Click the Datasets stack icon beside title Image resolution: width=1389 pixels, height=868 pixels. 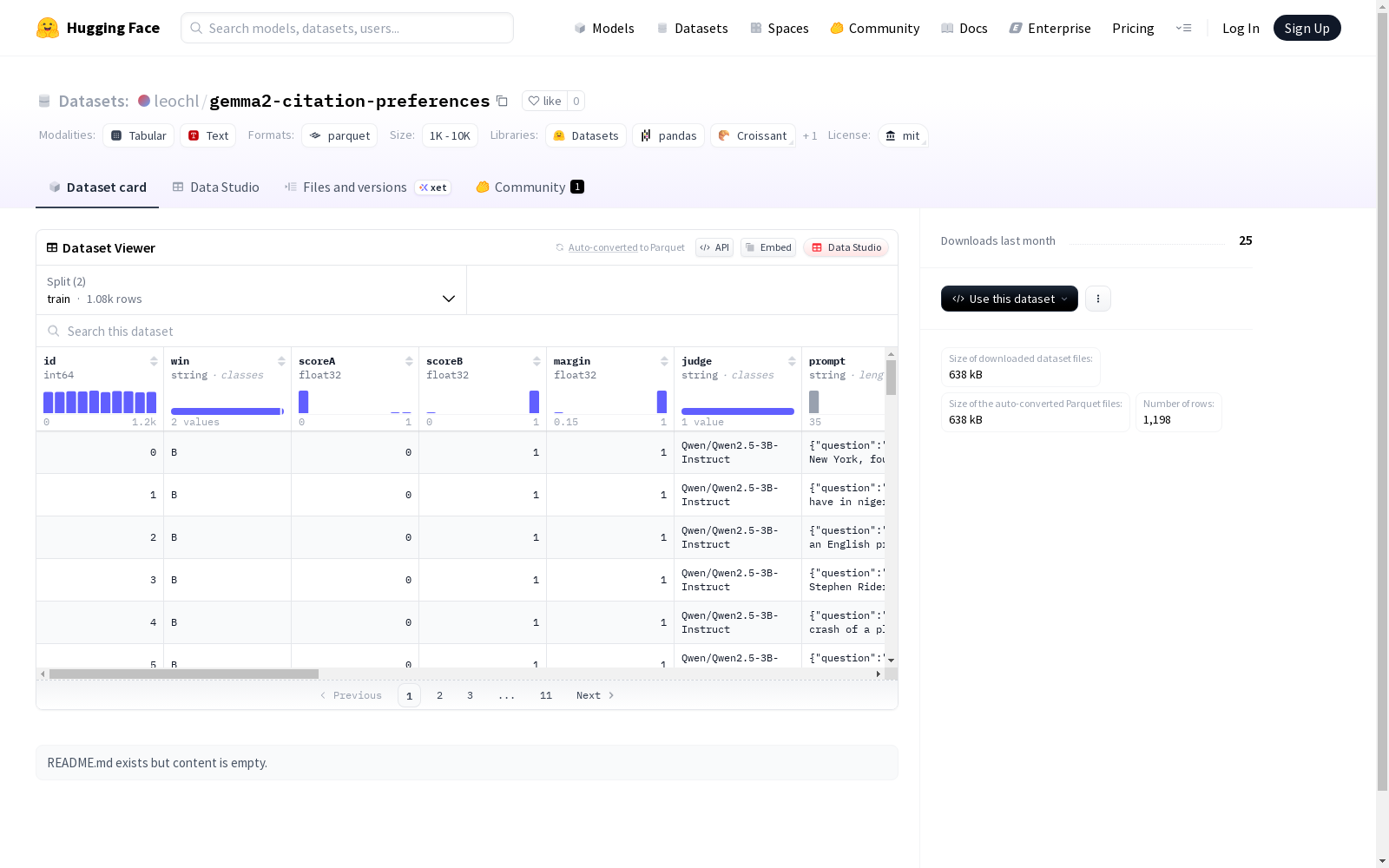click(44, 101)
